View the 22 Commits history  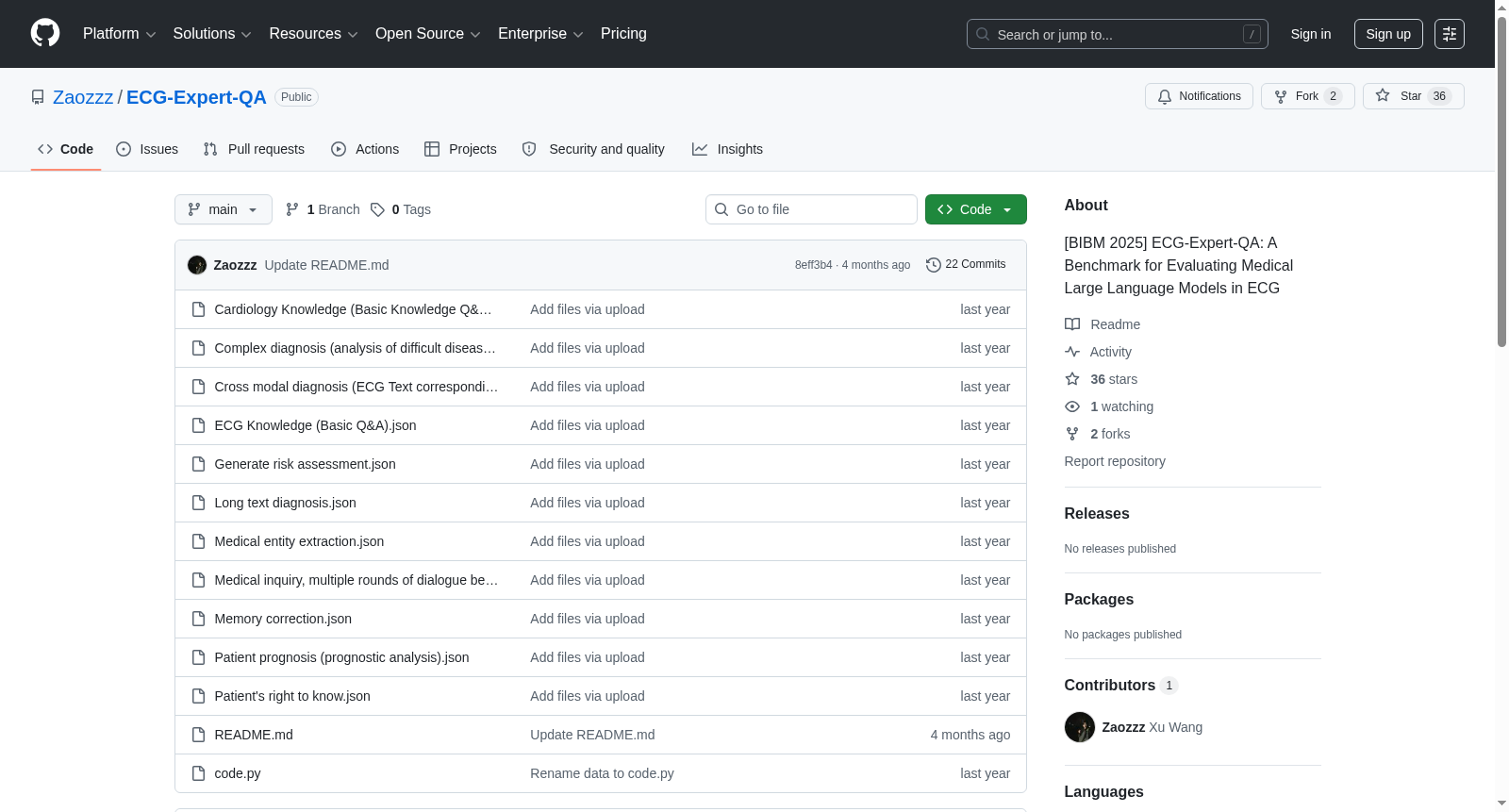click(x=966, y=264)
